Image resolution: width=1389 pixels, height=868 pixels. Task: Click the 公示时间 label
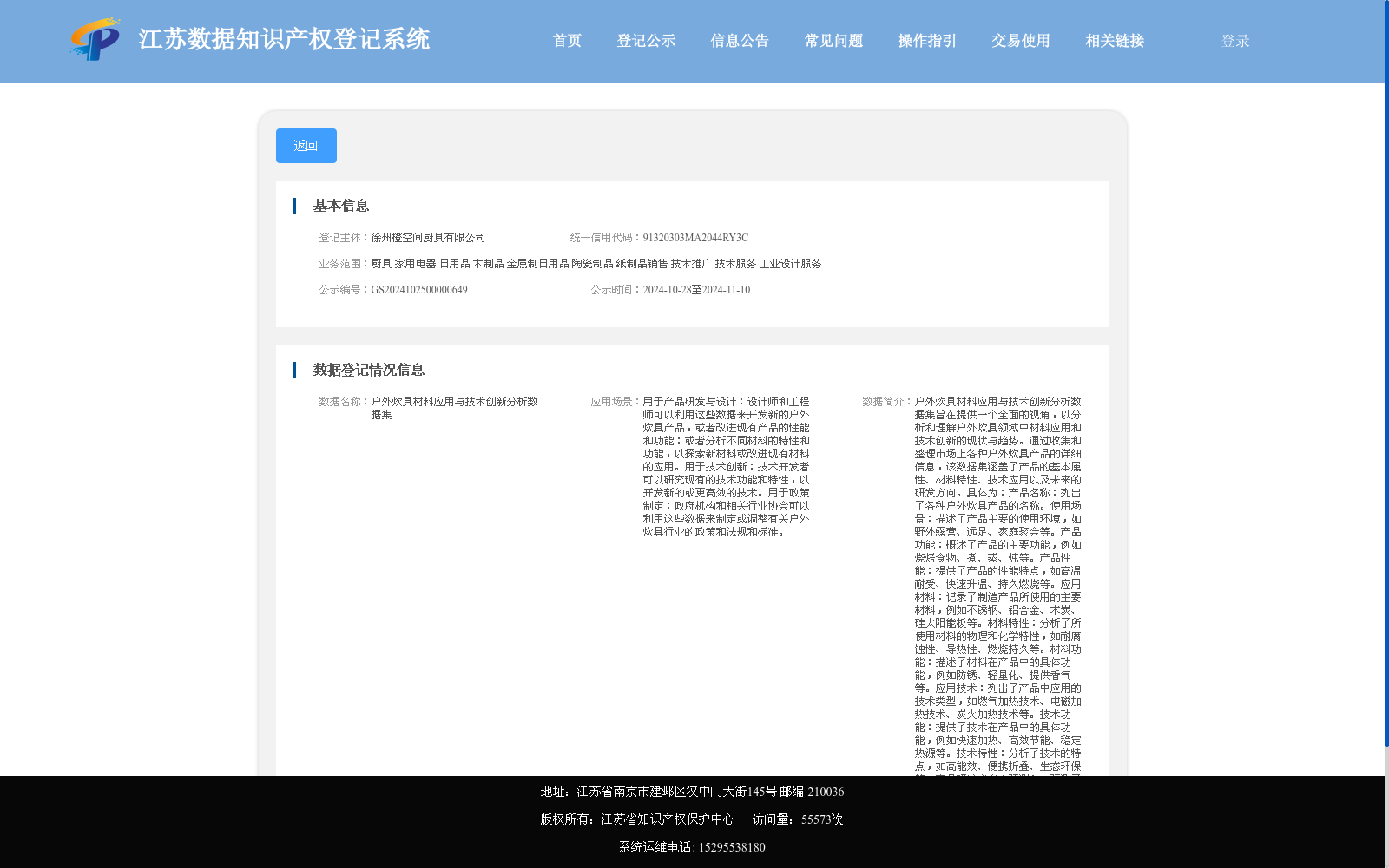616,290
